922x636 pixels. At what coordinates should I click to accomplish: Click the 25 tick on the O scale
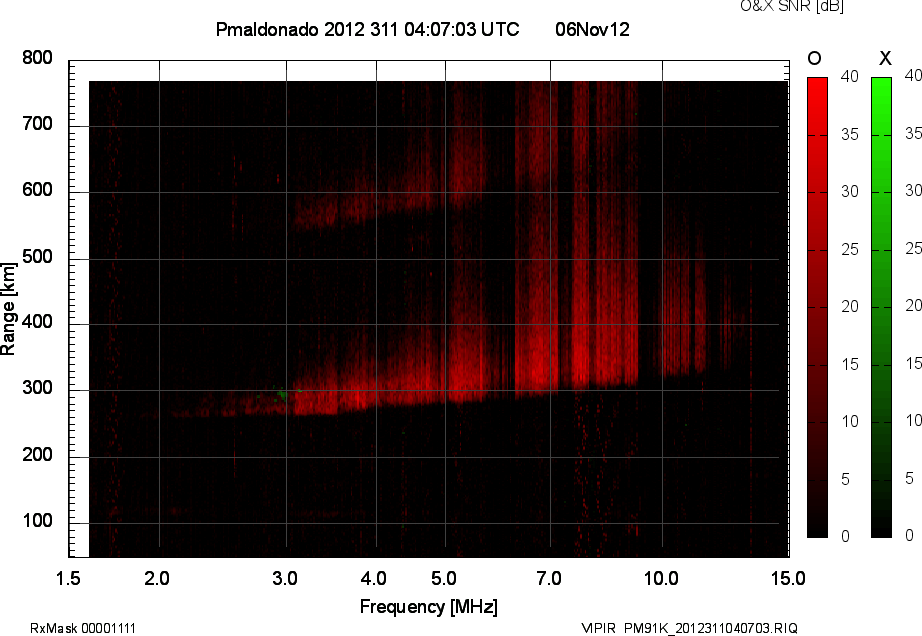(x=850, y=250)
